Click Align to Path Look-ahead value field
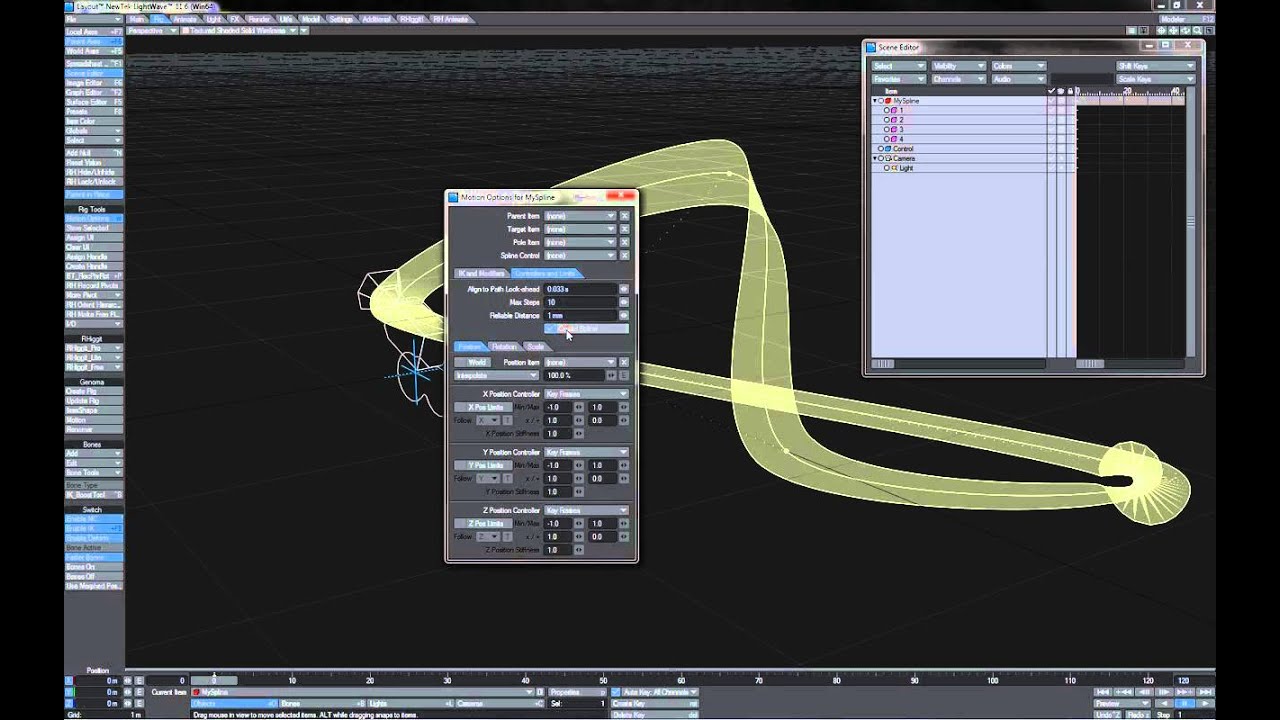This screenshot has width=1280, height=720. [580, 289]
